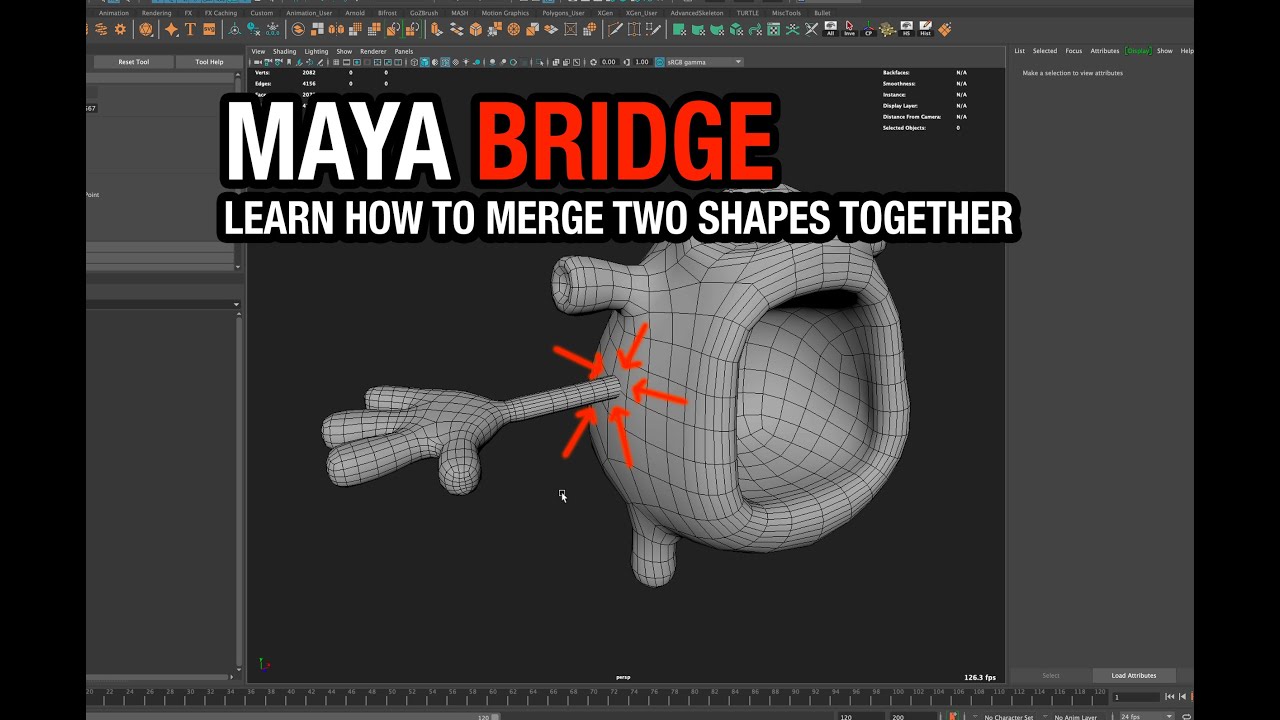Click the Reset Tool button

[x=133, y=62]
